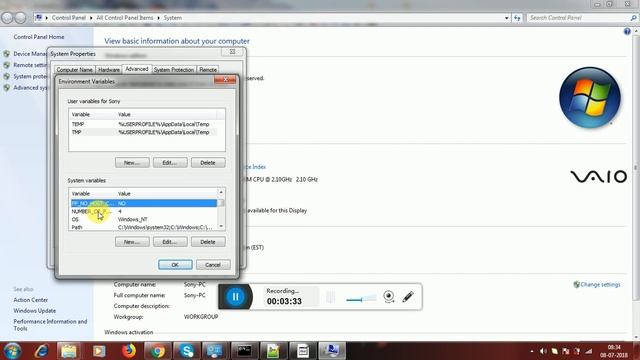
Task: Select the OS system variable row
Action: 144,219
